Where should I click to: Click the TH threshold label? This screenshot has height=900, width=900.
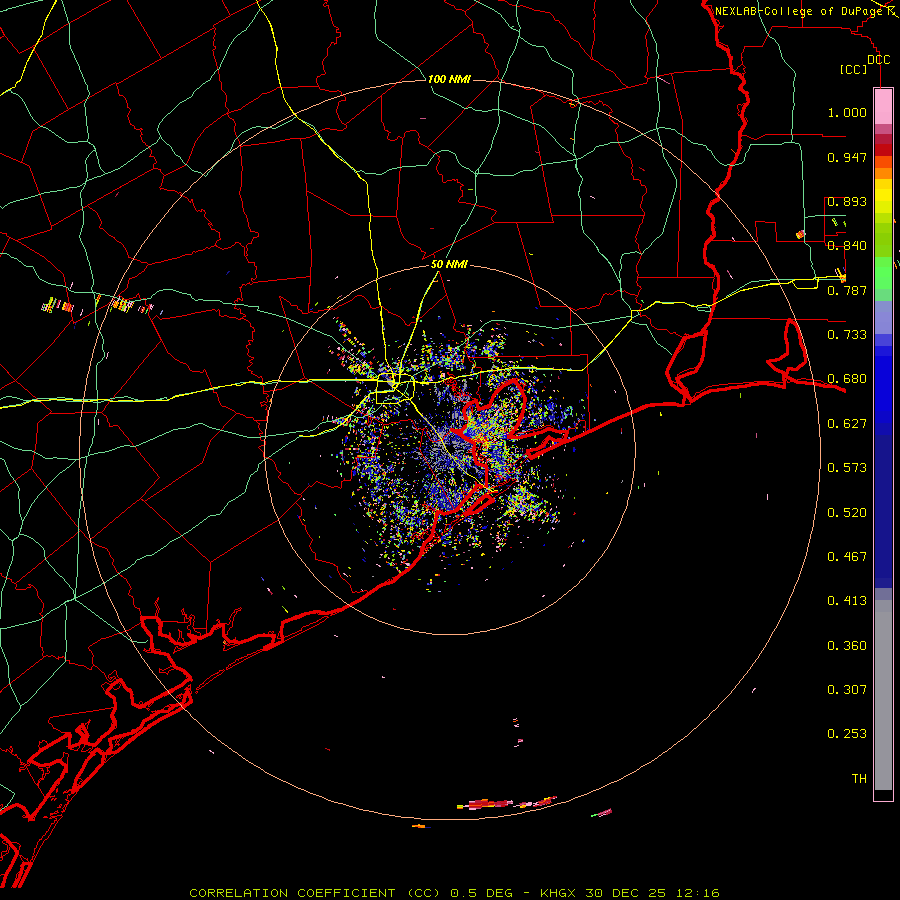[x=859, y=779]
